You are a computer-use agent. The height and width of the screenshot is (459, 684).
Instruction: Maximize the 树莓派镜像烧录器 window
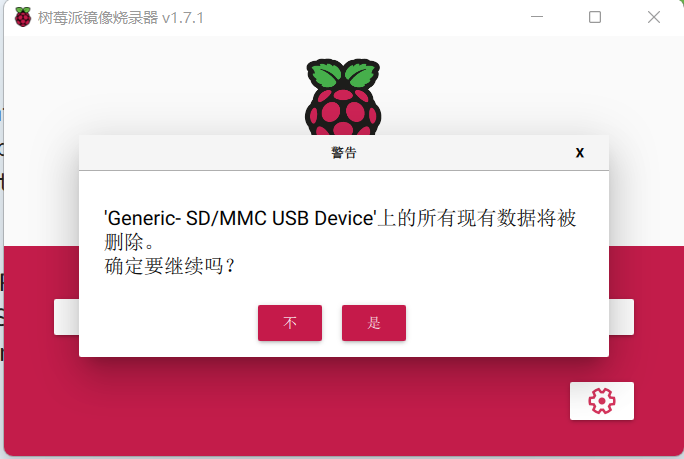pyautogui.click(x=595, y=17)
